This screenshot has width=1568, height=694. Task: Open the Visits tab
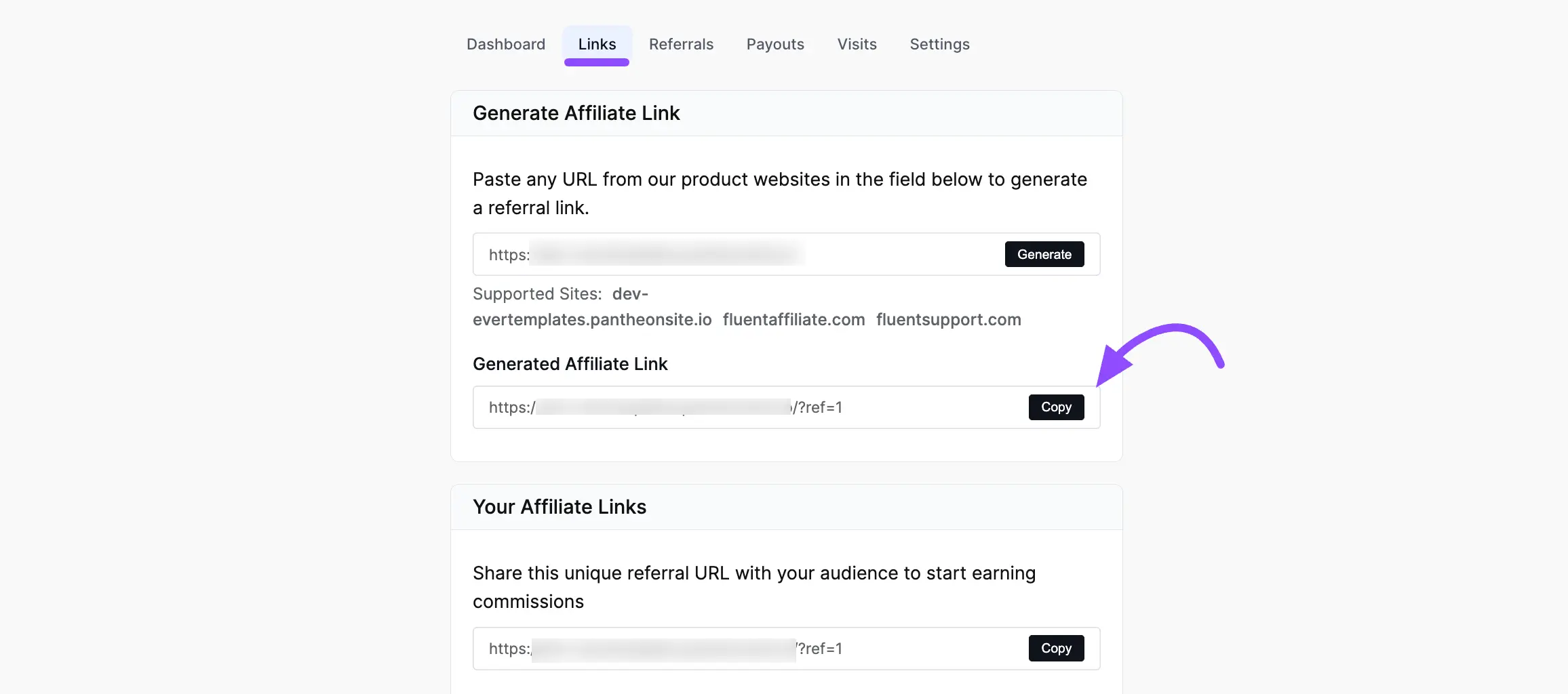pos(857,44)
